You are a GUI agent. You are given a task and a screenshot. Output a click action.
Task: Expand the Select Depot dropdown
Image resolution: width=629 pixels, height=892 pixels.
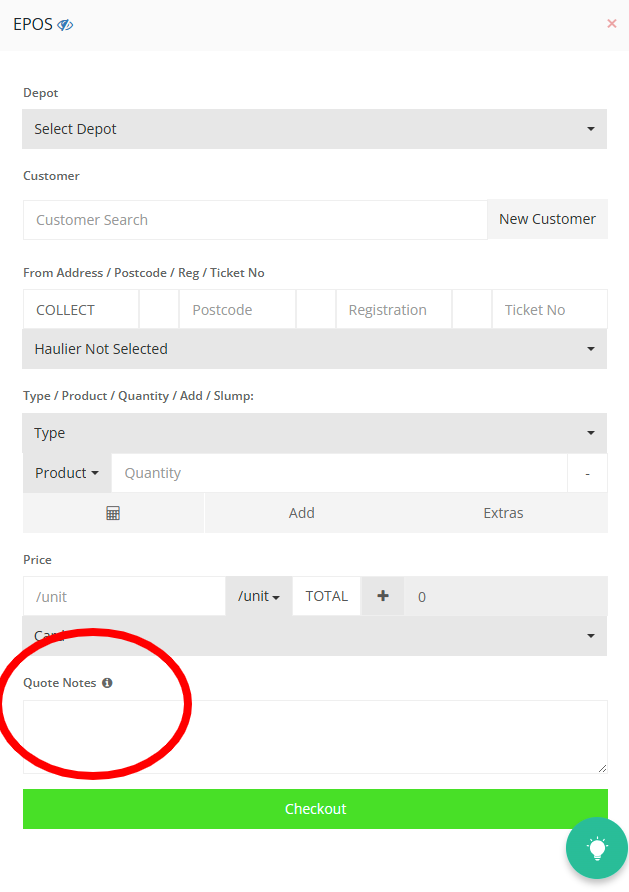point(314,129)
